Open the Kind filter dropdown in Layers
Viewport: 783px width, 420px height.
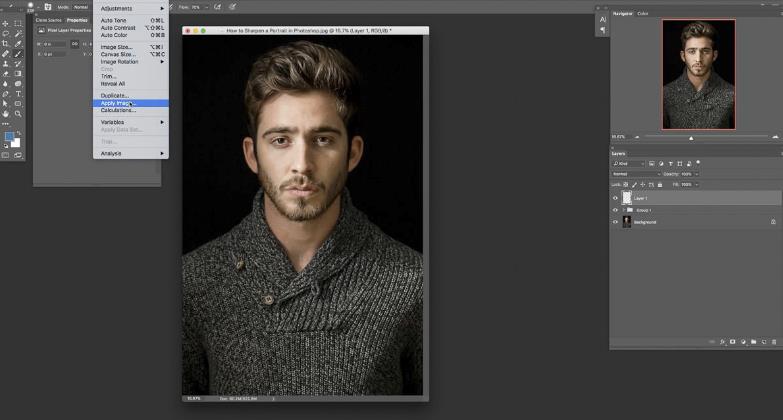(x=629, y=163)
